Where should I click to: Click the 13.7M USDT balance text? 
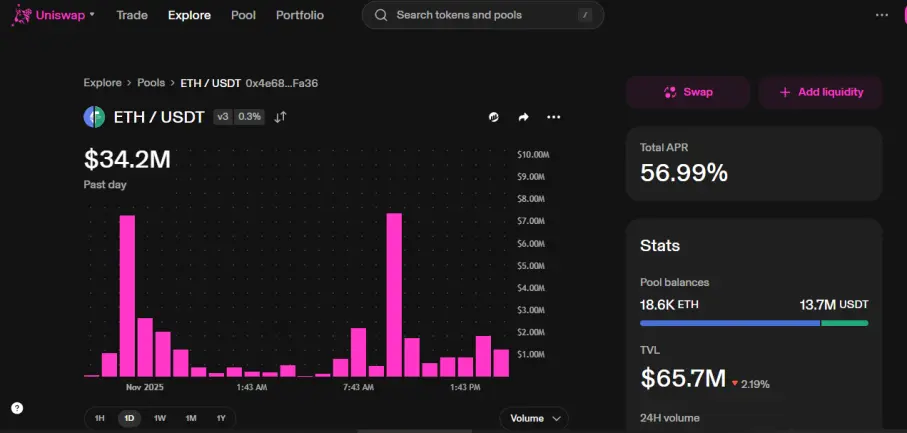834,305
